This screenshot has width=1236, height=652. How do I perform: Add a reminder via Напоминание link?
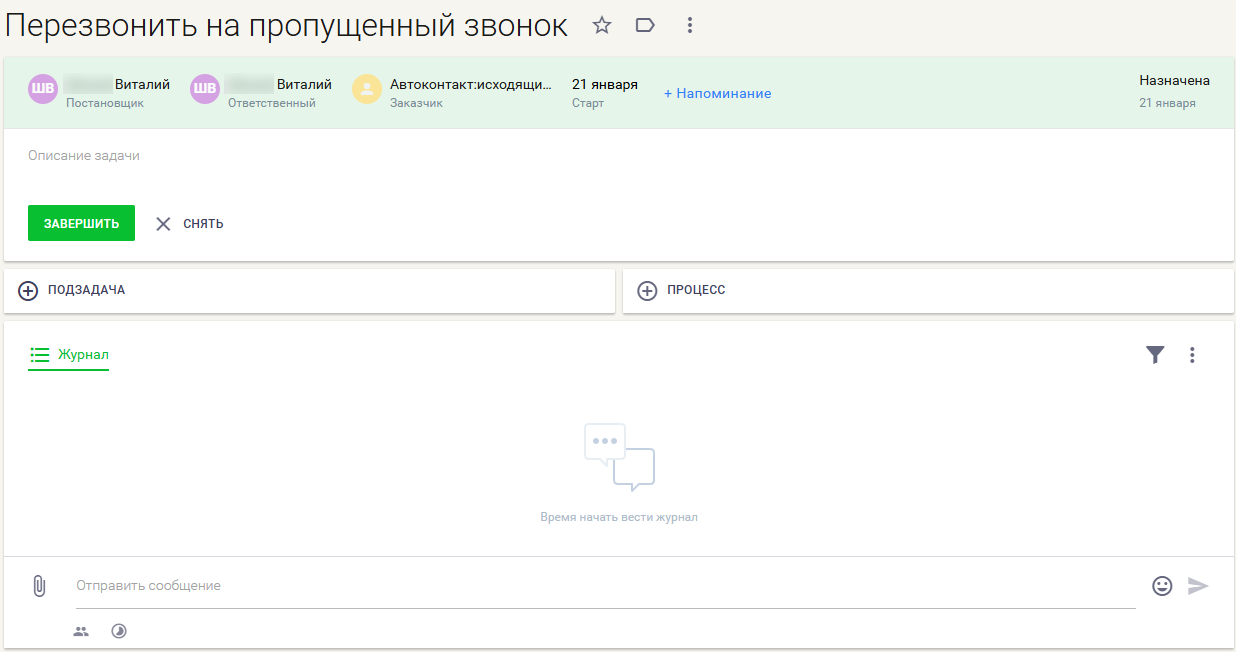click(x=717, y=93)
